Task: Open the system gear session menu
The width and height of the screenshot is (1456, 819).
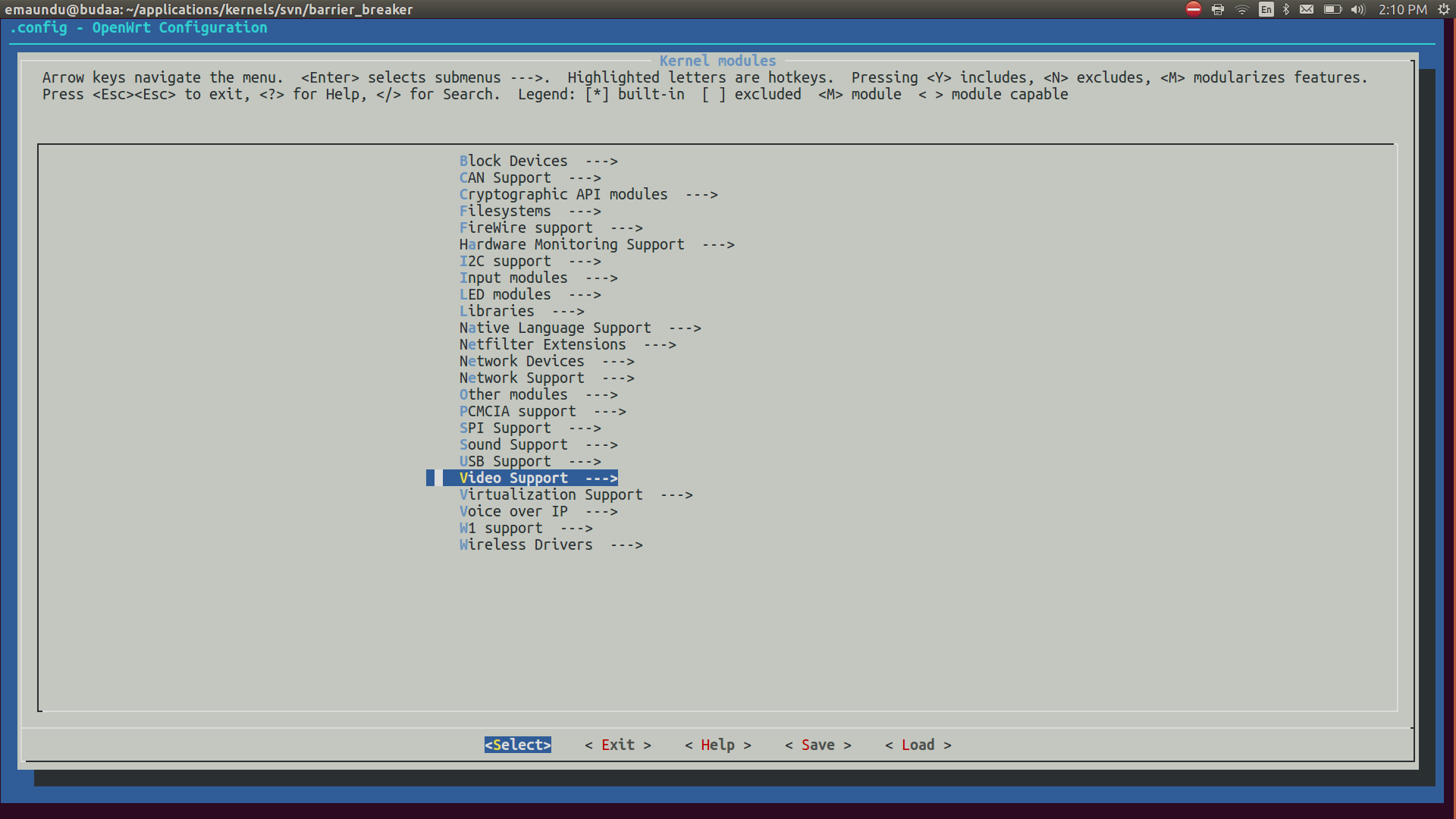Action: [x=1443, y=9]
